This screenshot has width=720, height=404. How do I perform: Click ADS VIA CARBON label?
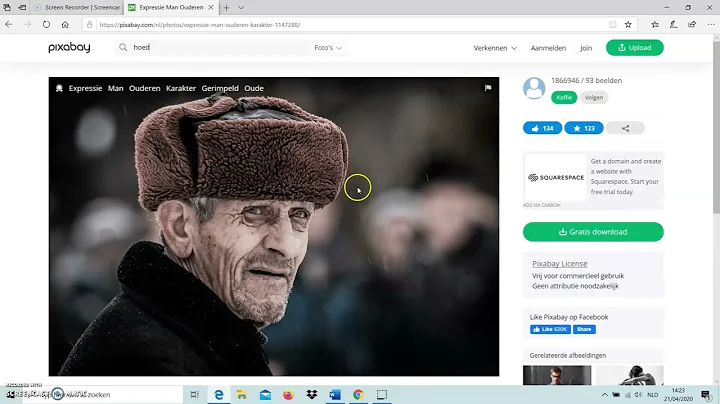542,205
